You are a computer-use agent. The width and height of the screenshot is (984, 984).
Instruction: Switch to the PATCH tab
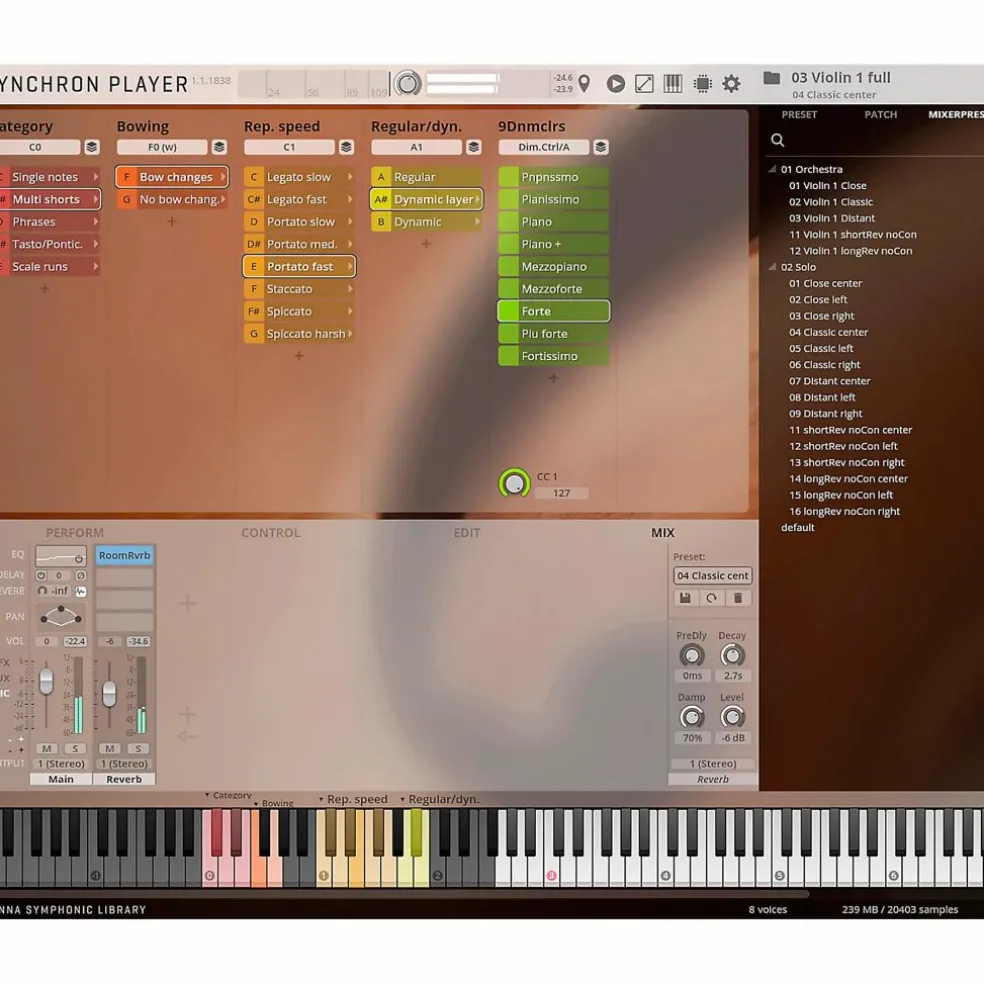880,114
